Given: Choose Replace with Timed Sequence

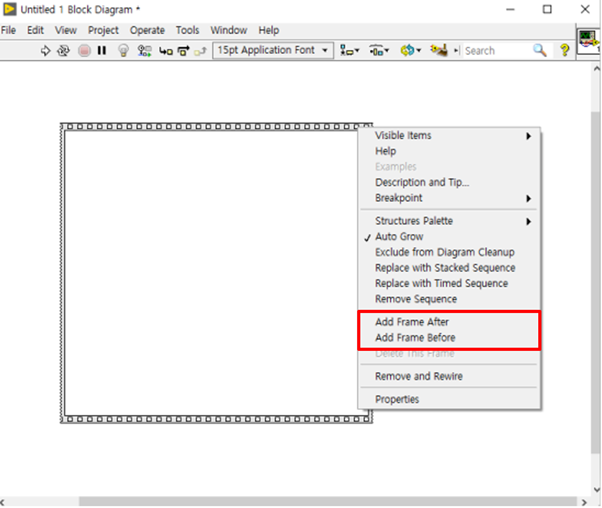Looking at the screenshot, I should tap(449, 283).
